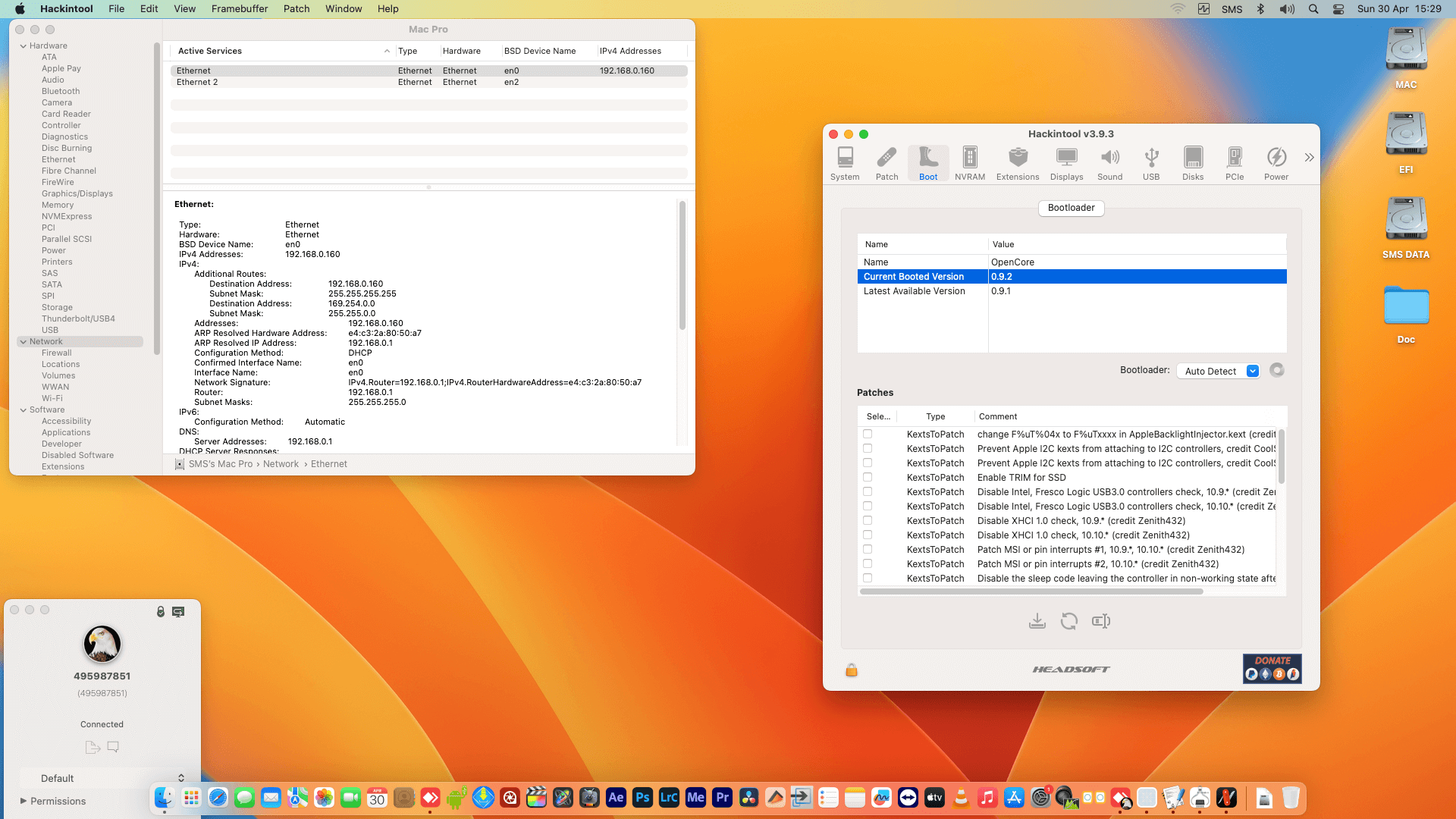Check the AppleBacklightInjector F%uT%04x patch checkbox
The width and height of the screenshot is (1456, 819).
[x=868, y=435]
